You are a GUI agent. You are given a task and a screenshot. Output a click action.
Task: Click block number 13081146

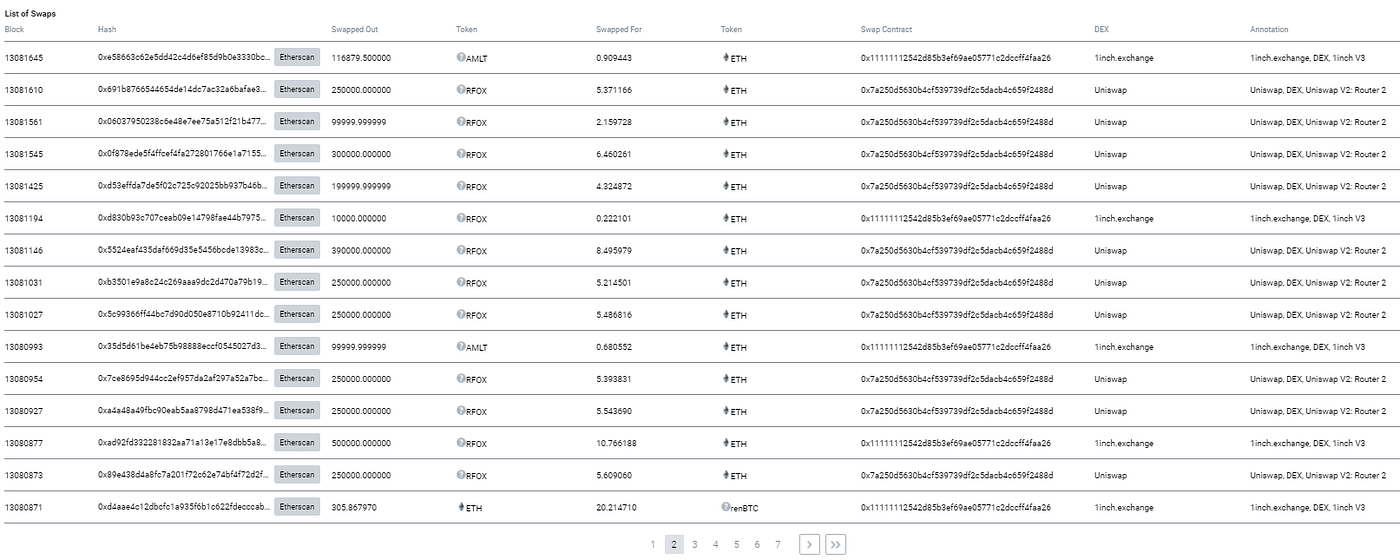point(24,250)
